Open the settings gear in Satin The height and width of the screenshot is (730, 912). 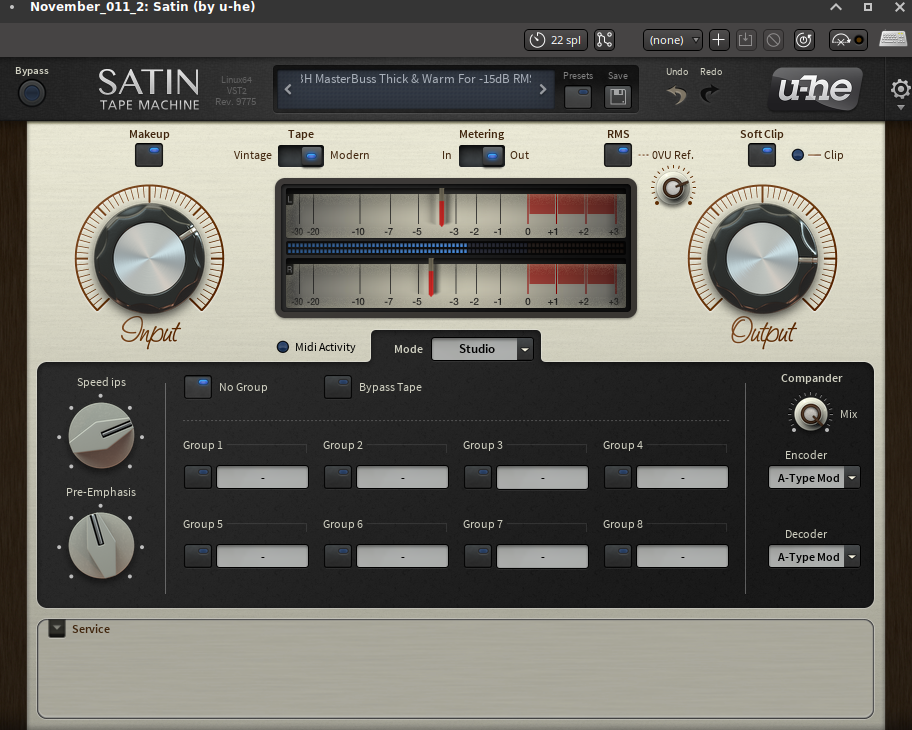pos(900,89)
